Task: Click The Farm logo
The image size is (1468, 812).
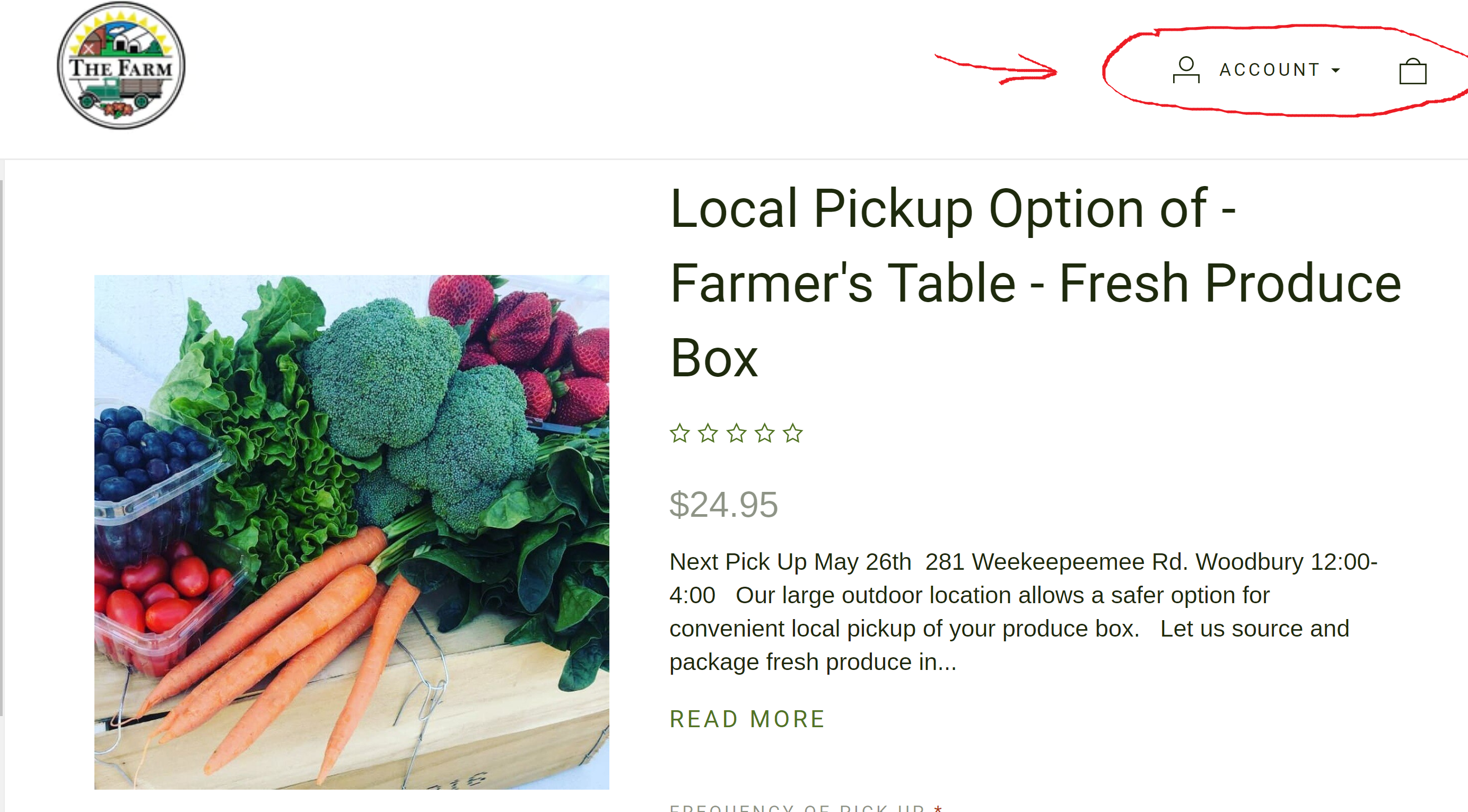Action: pyautogui.click(x=121, y=66)
